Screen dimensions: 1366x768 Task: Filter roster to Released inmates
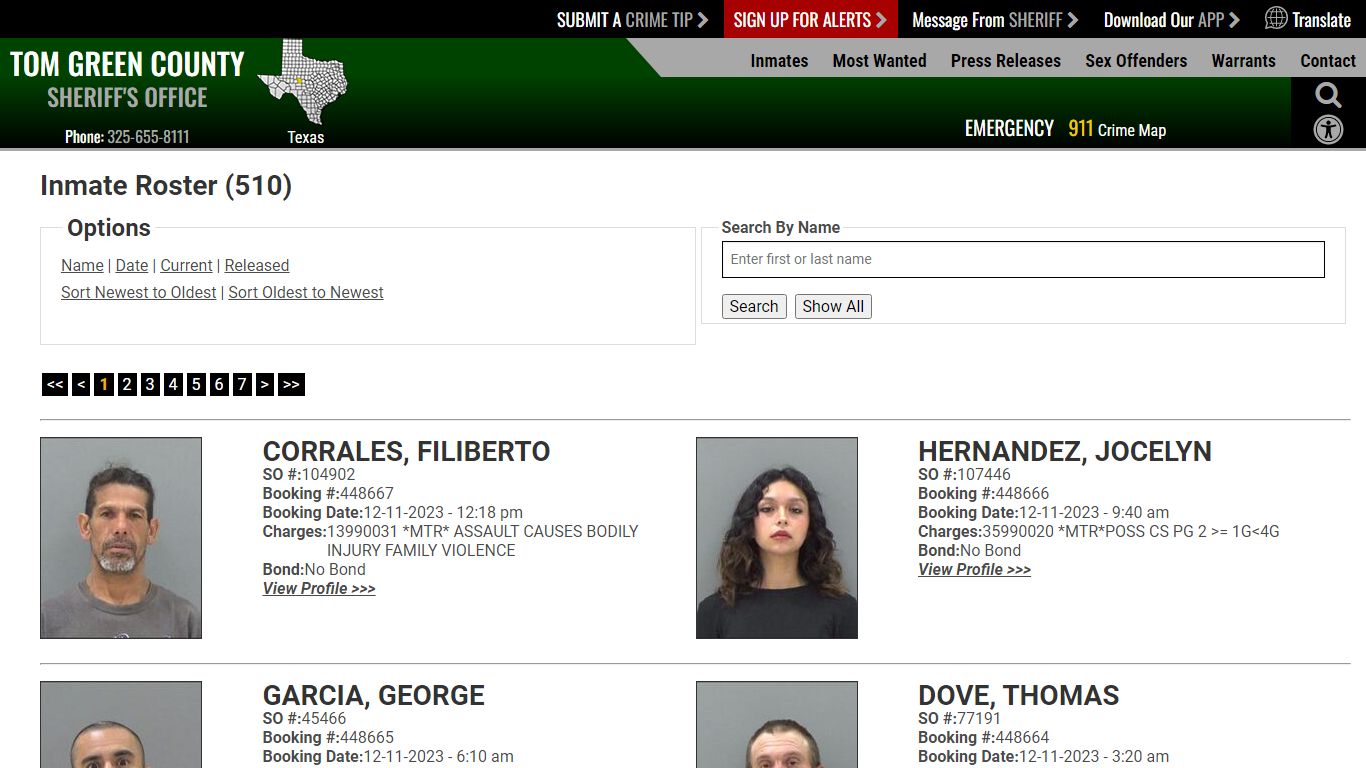[257, 265]
